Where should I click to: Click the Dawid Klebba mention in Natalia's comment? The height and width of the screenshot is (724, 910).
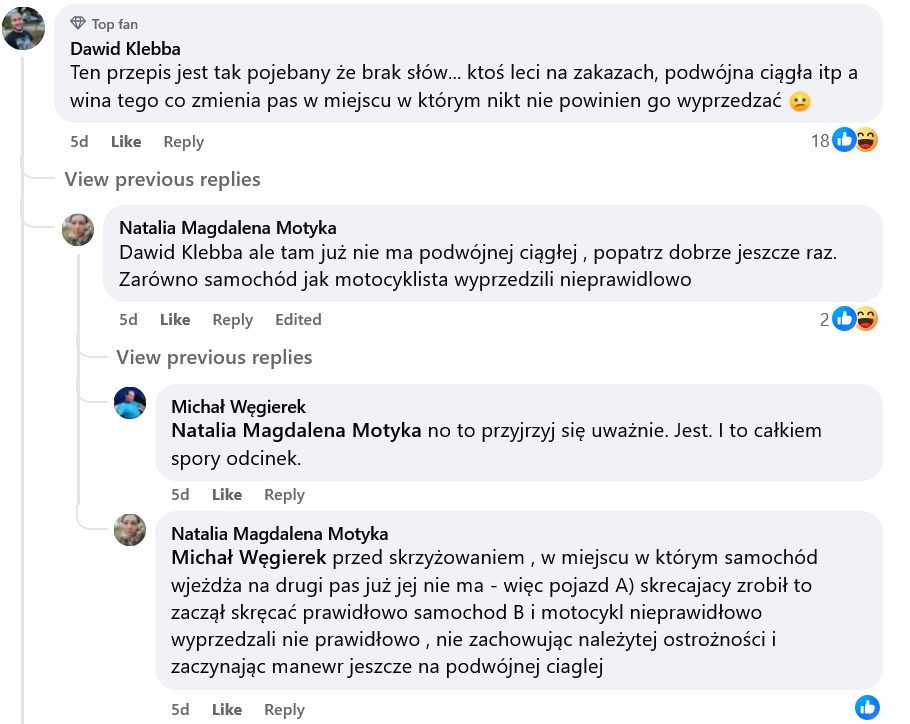[x=176, y=254]
